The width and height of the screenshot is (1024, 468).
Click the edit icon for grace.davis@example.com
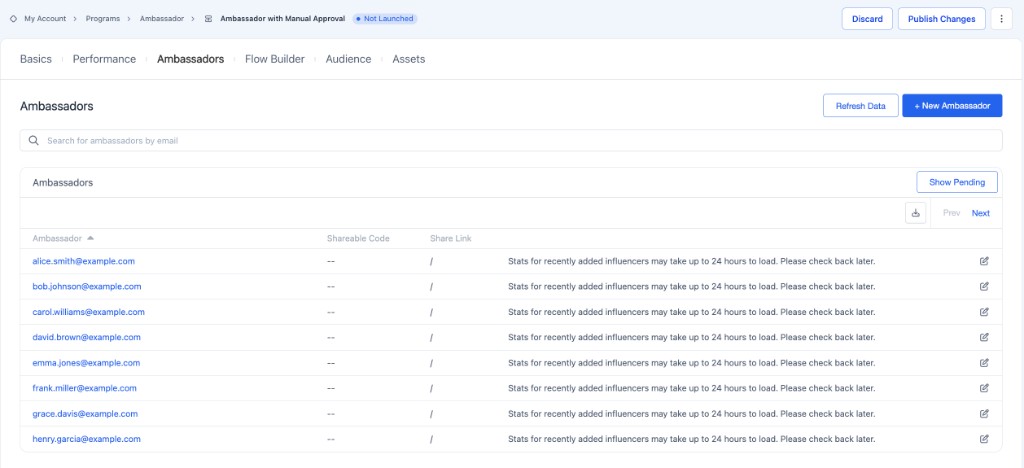tap(984, 414)
